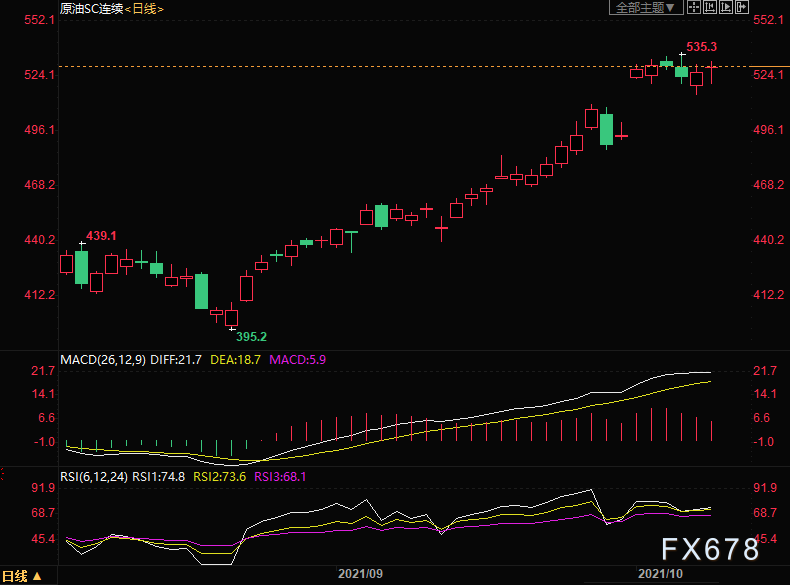The height and width of the screenshot is (585, 790).
Task: Click the 2021/09 date label on the timeline
Action: click(x=360, y=574)
